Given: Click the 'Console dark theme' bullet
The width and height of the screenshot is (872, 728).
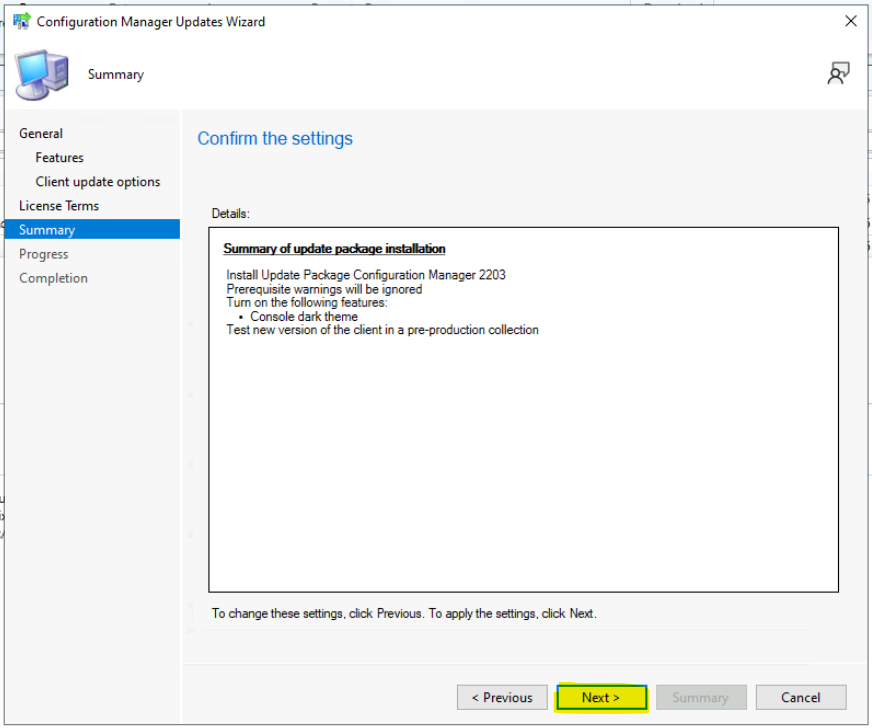Looking at the screenshot, I should (304, 316).
